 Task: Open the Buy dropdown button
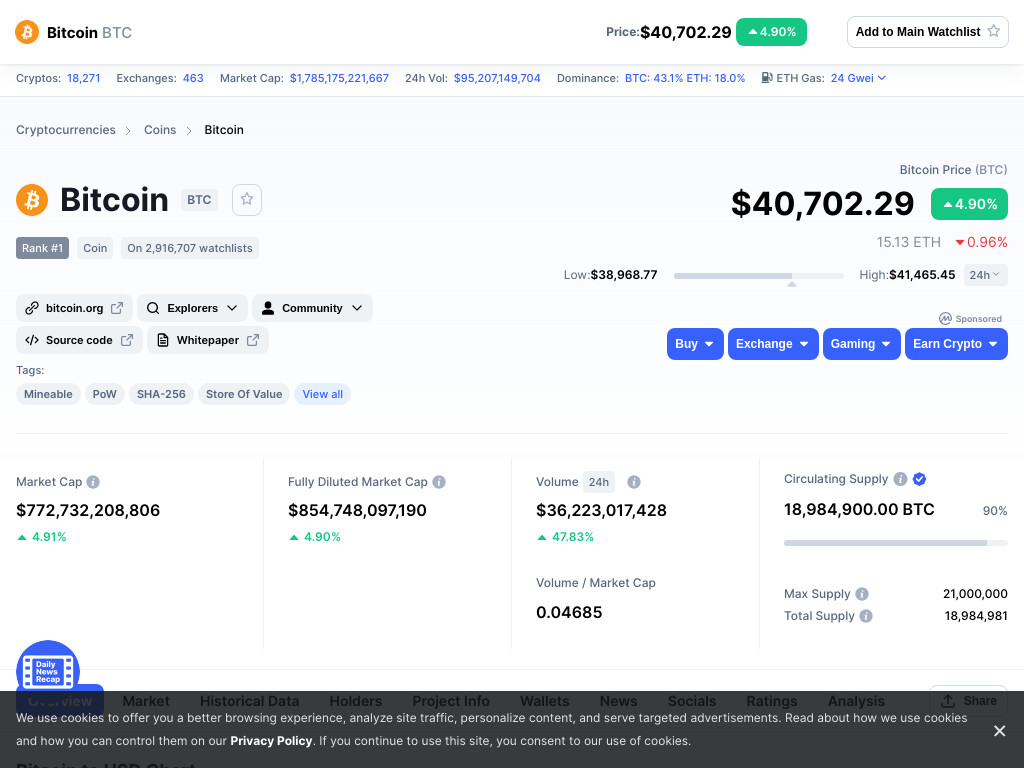[695, 344]
